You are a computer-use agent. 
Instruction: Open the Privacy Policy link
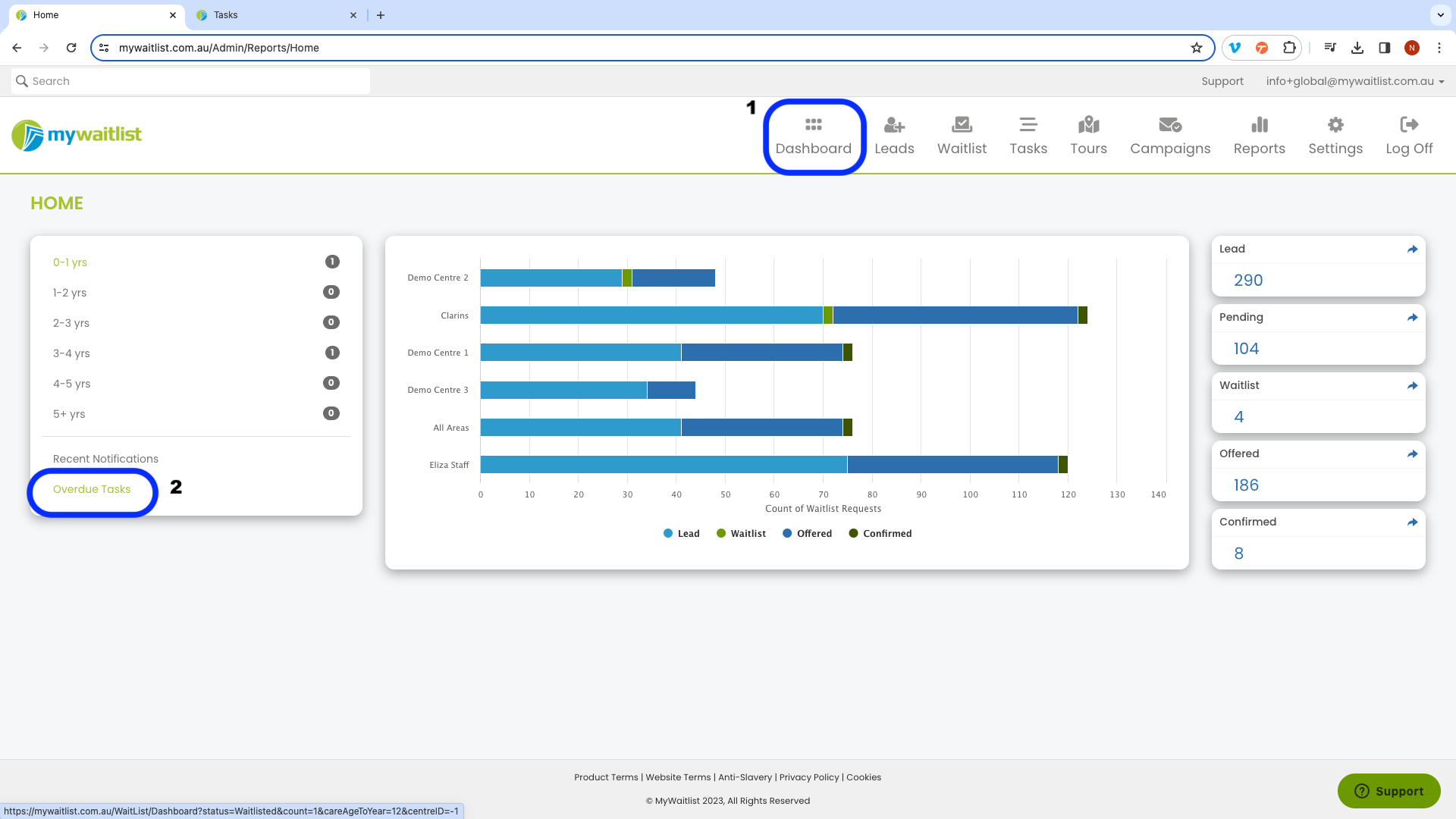pyautogui.click(x=808, y=777)
